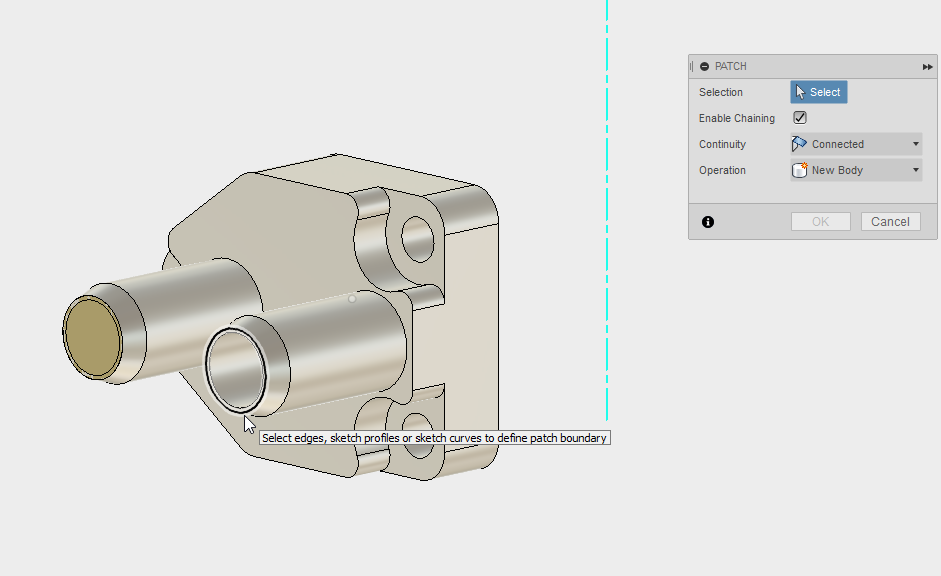The height and width of the screenshot is (576, 941).
Task: Click the New Body combo box
Action: point(855,170)
